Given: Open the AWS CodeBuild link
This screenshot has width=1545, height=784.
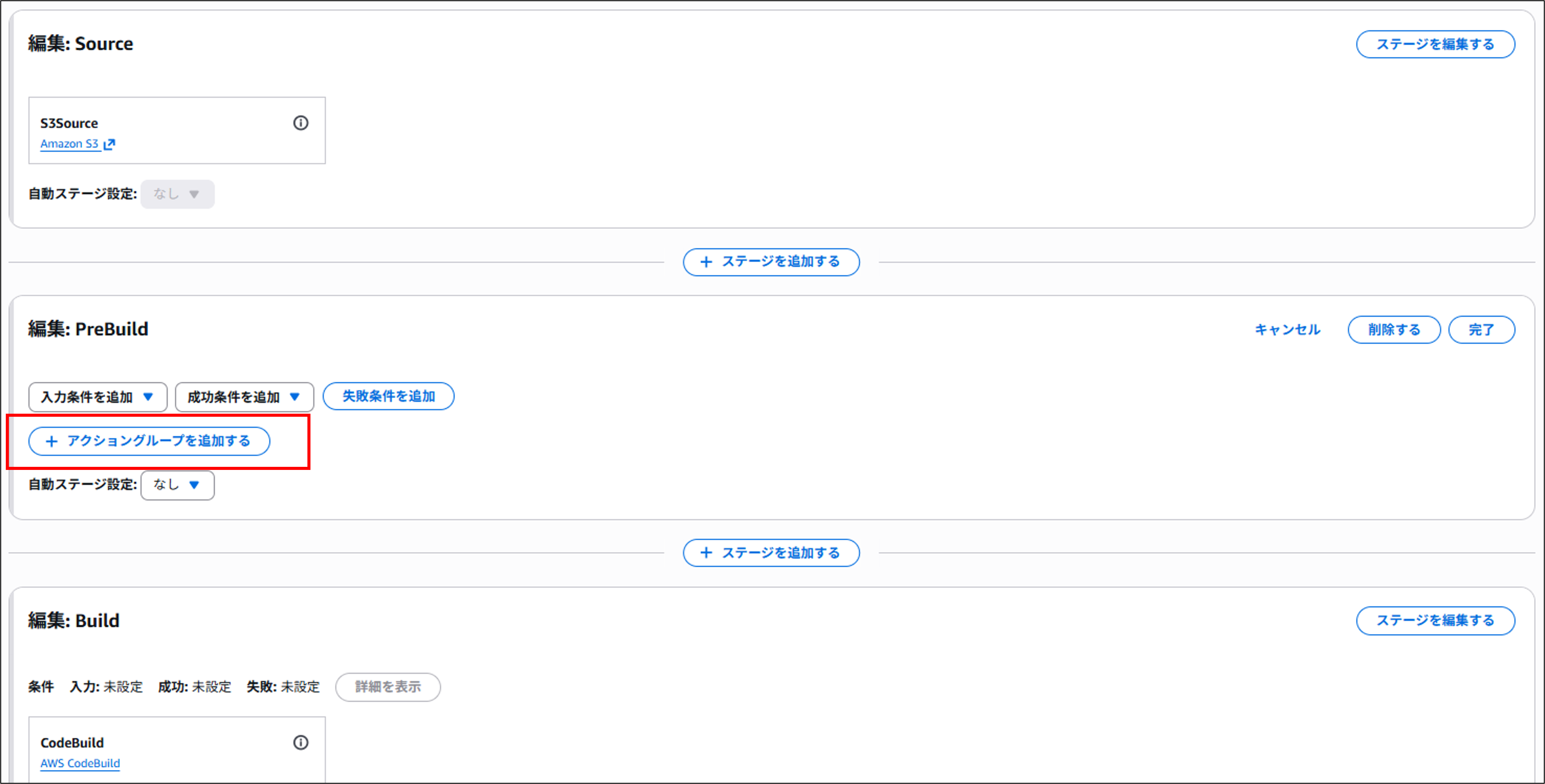Looking at the screenshot, I should pos(80,764).
